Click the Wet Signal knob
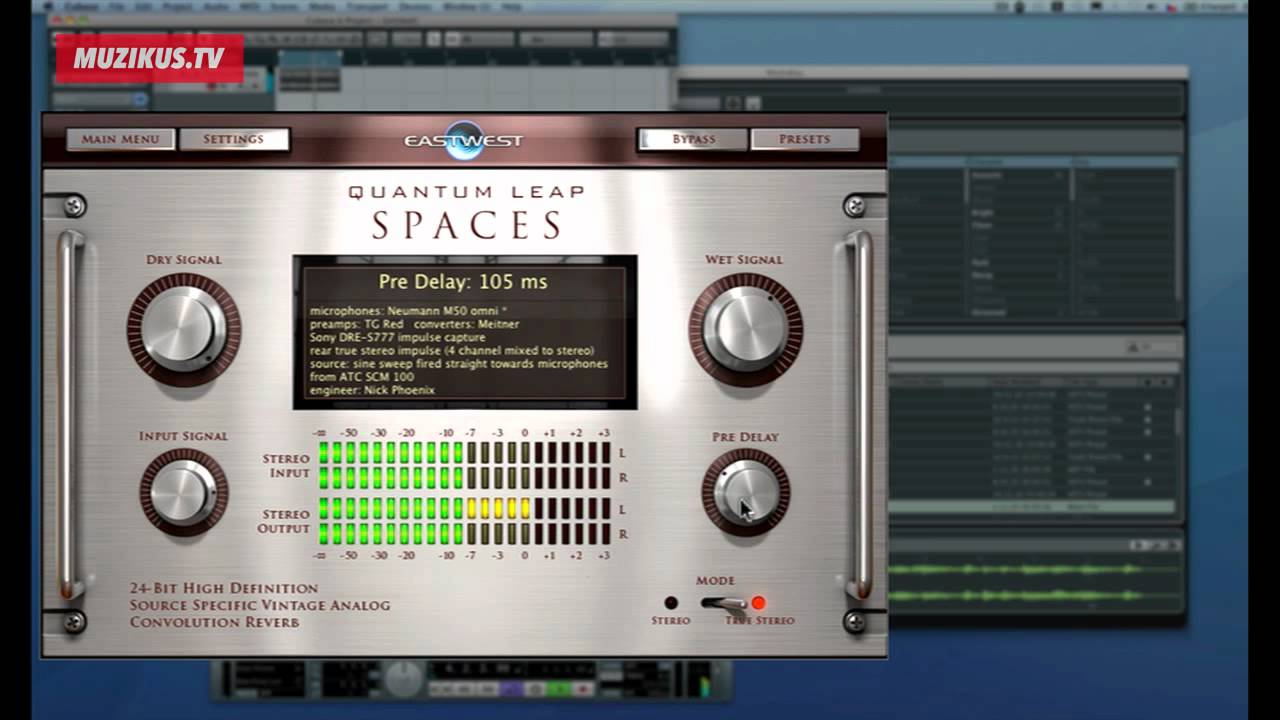The image size is (1280, 720). (x=745, y=330)
